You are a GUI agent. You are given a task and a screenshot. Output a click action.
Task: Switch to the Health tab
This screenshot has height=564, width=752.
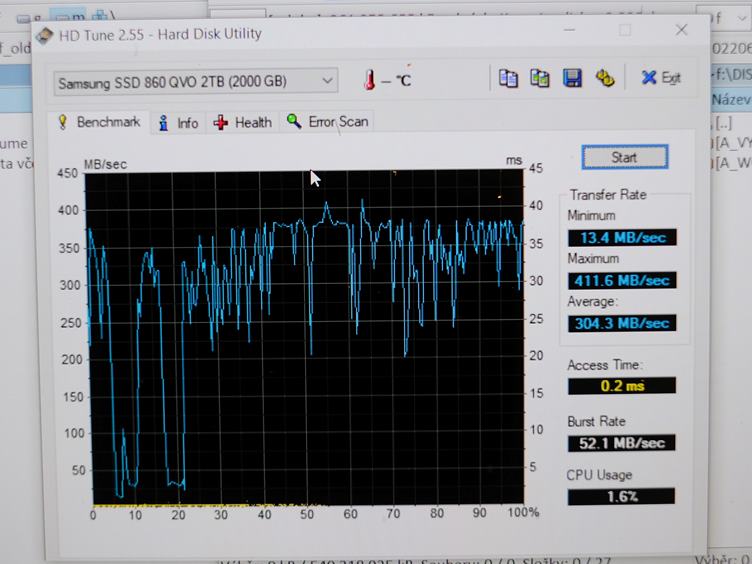point(243,123)
